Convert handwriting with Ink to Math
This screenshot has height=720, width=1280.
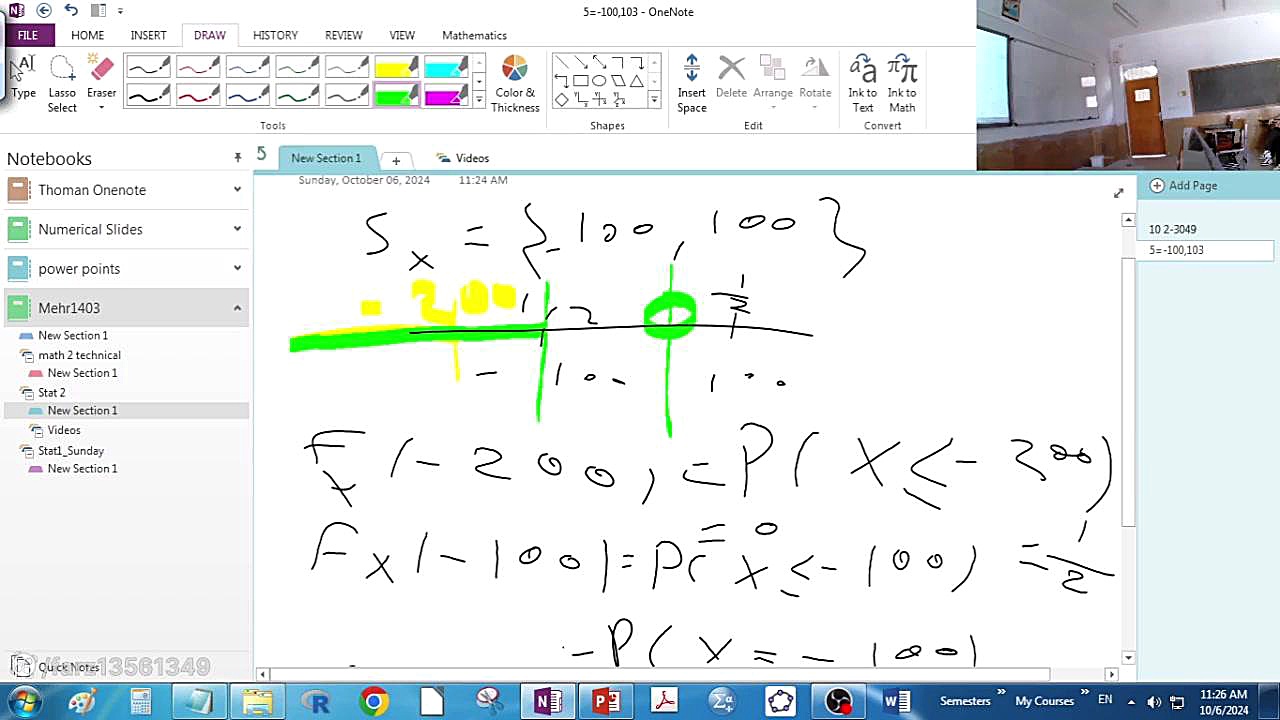tap(902, 83)
